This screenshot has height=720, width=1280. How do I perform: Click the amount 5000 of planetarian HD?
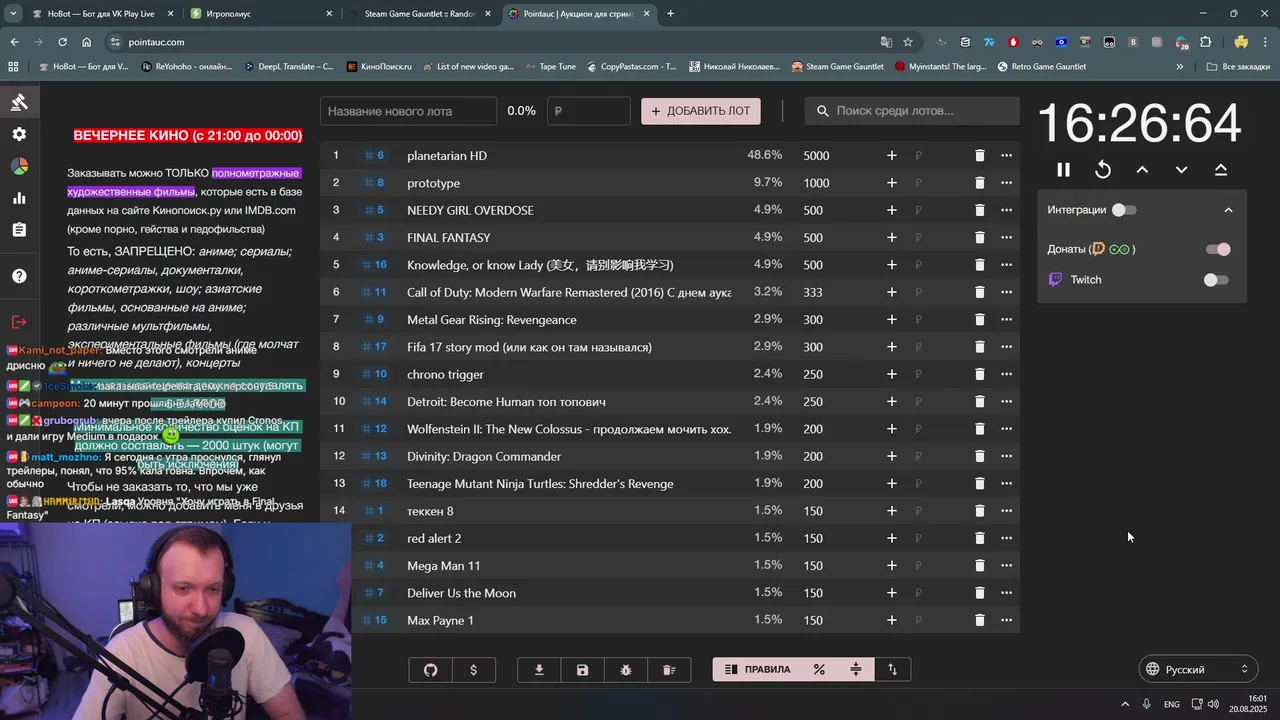(x=816, y=156)
